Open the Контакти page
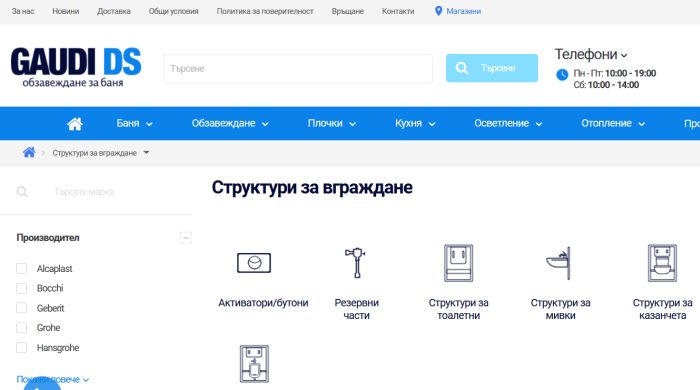Viewport: 700px width, 390px height. pos(398,11)
